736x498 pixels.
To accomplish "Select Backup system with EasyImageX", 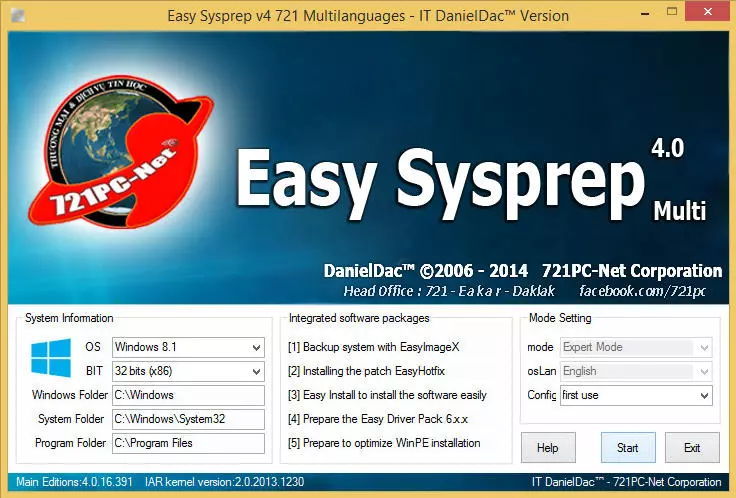I will pos(374,347).
